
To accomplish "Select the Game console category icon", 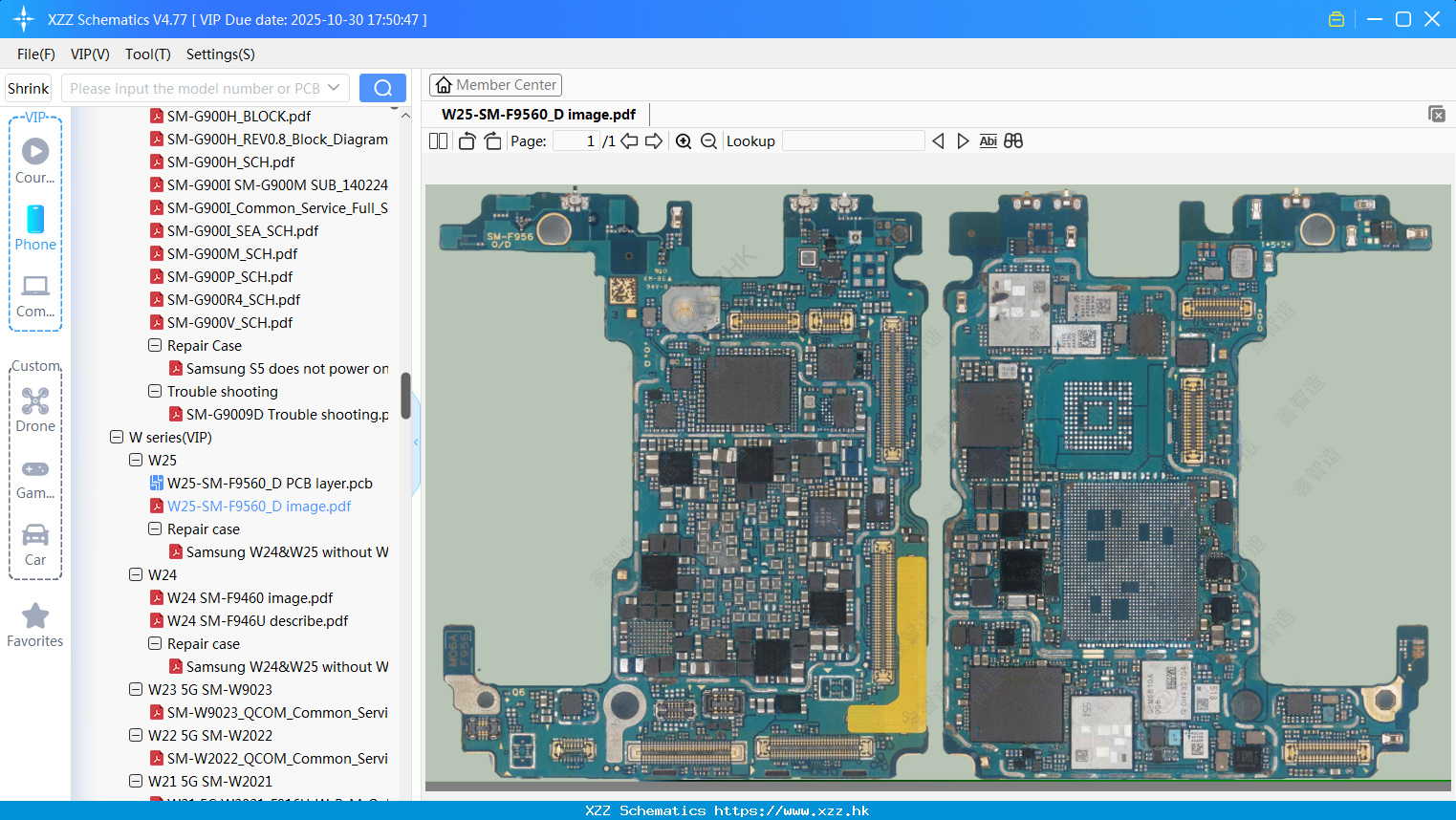I will point(35,480).
